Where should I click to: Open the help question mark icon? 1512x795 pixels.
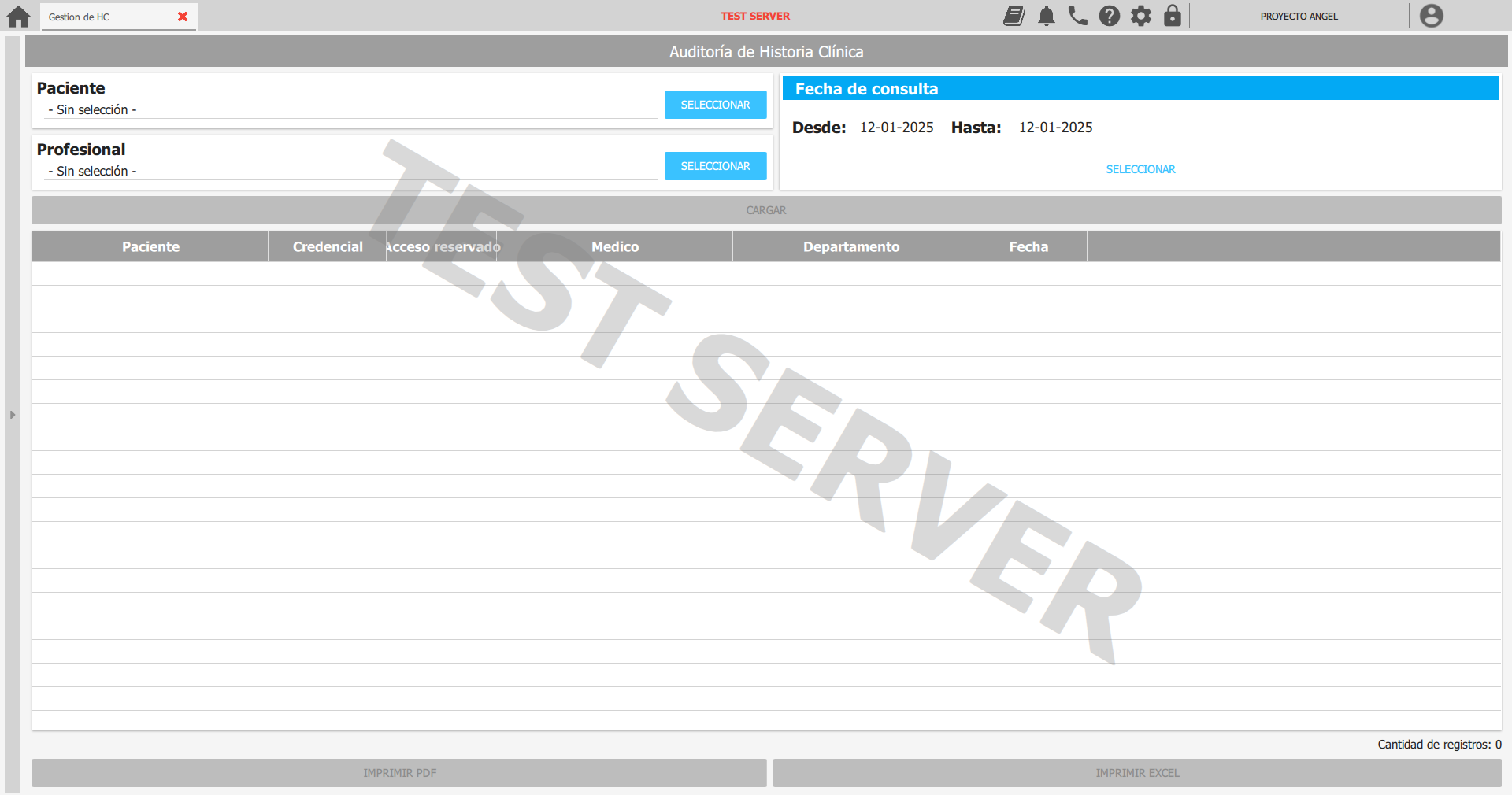[1109, 16]
